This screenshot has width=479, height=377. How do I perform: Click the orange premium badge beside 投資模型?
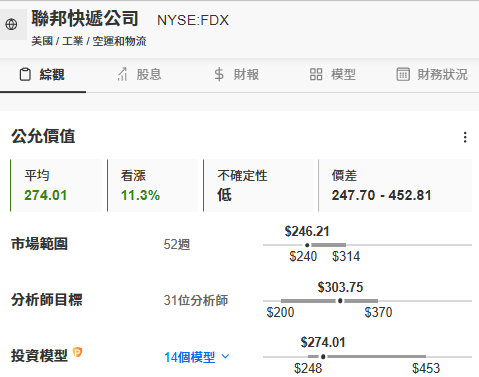[78, 352]
